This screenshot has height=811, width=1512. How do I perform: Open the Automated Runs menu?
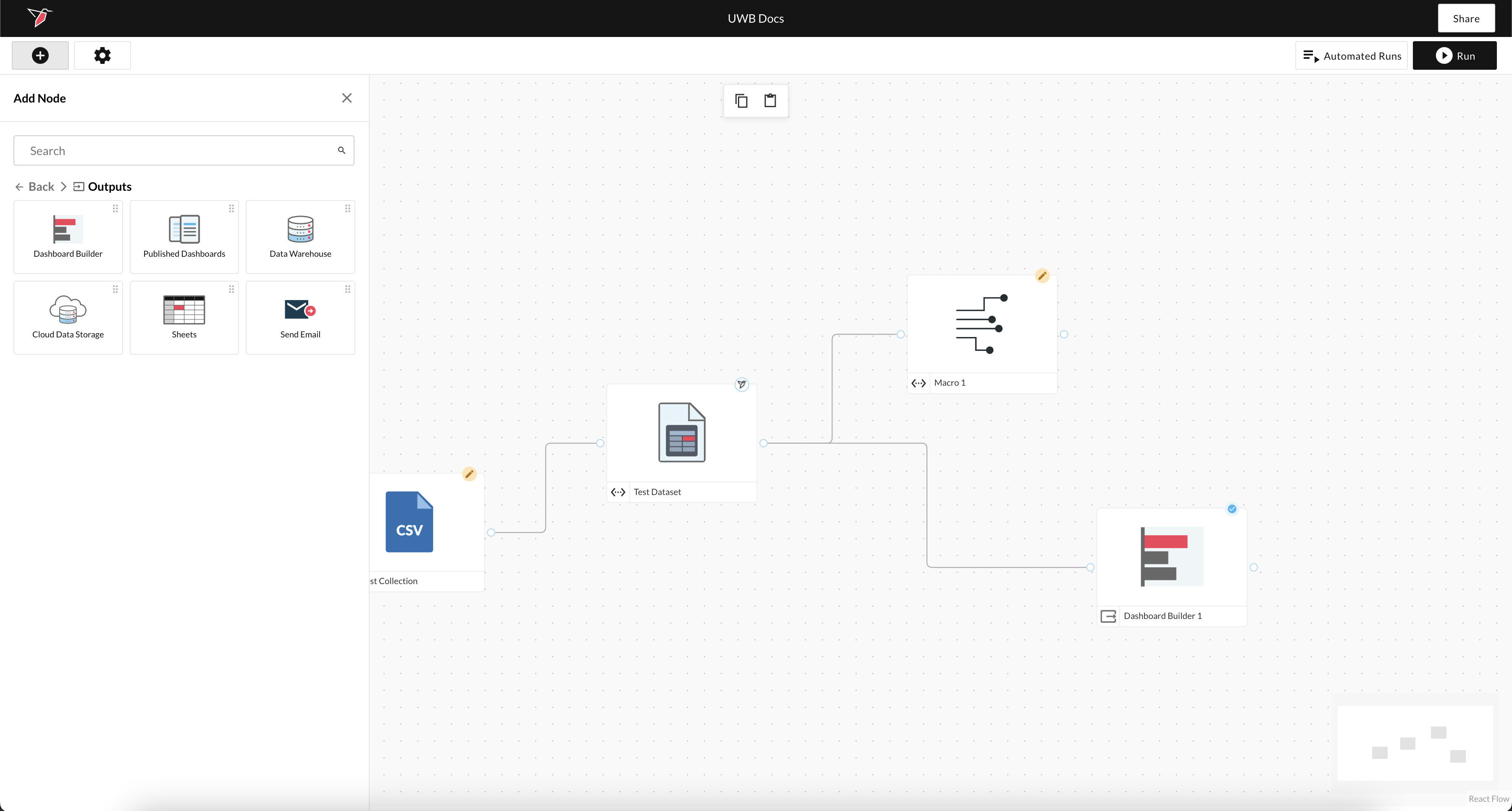(x=1352, y=56)
